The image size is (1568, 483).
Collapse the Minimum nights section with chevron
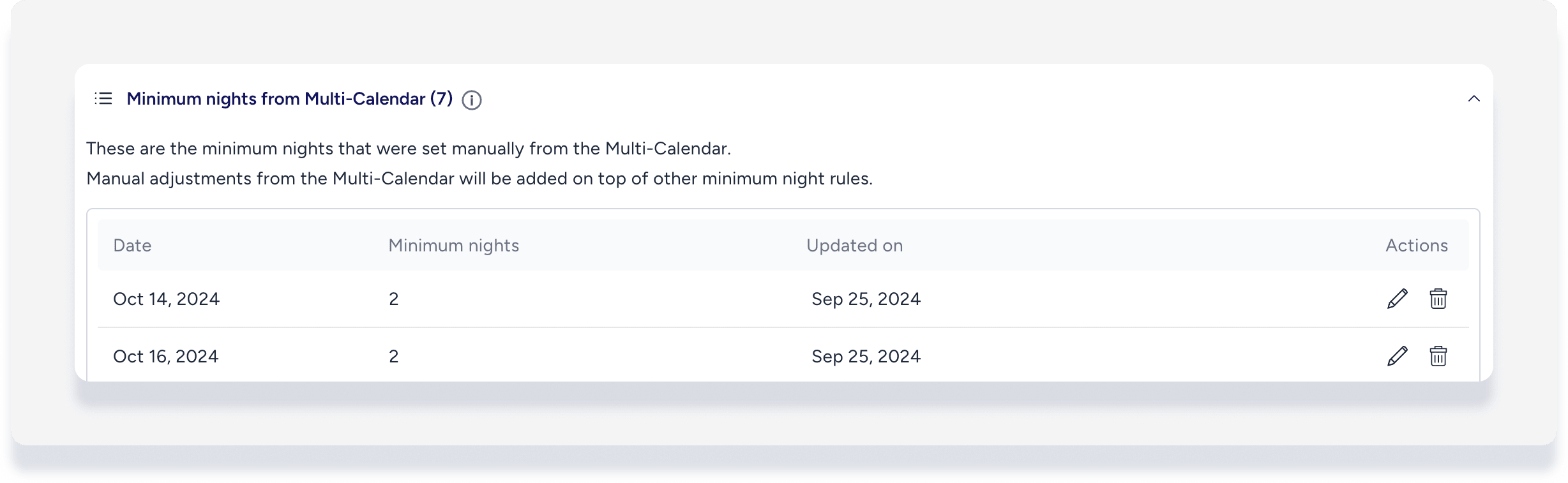click(x=1474, y=99)
